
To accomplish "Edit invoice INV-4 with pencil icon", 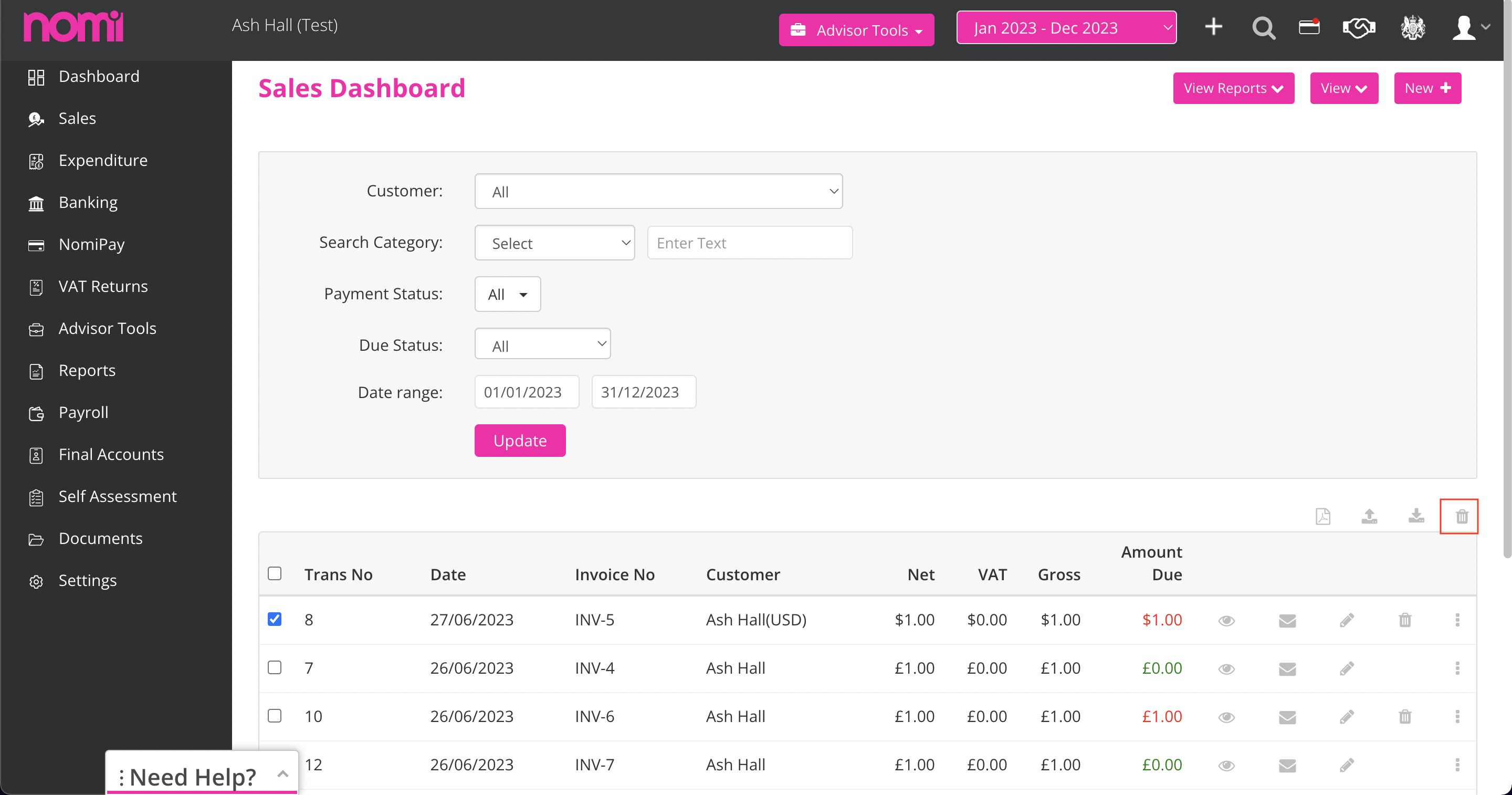I will [x=1347, y=668].
